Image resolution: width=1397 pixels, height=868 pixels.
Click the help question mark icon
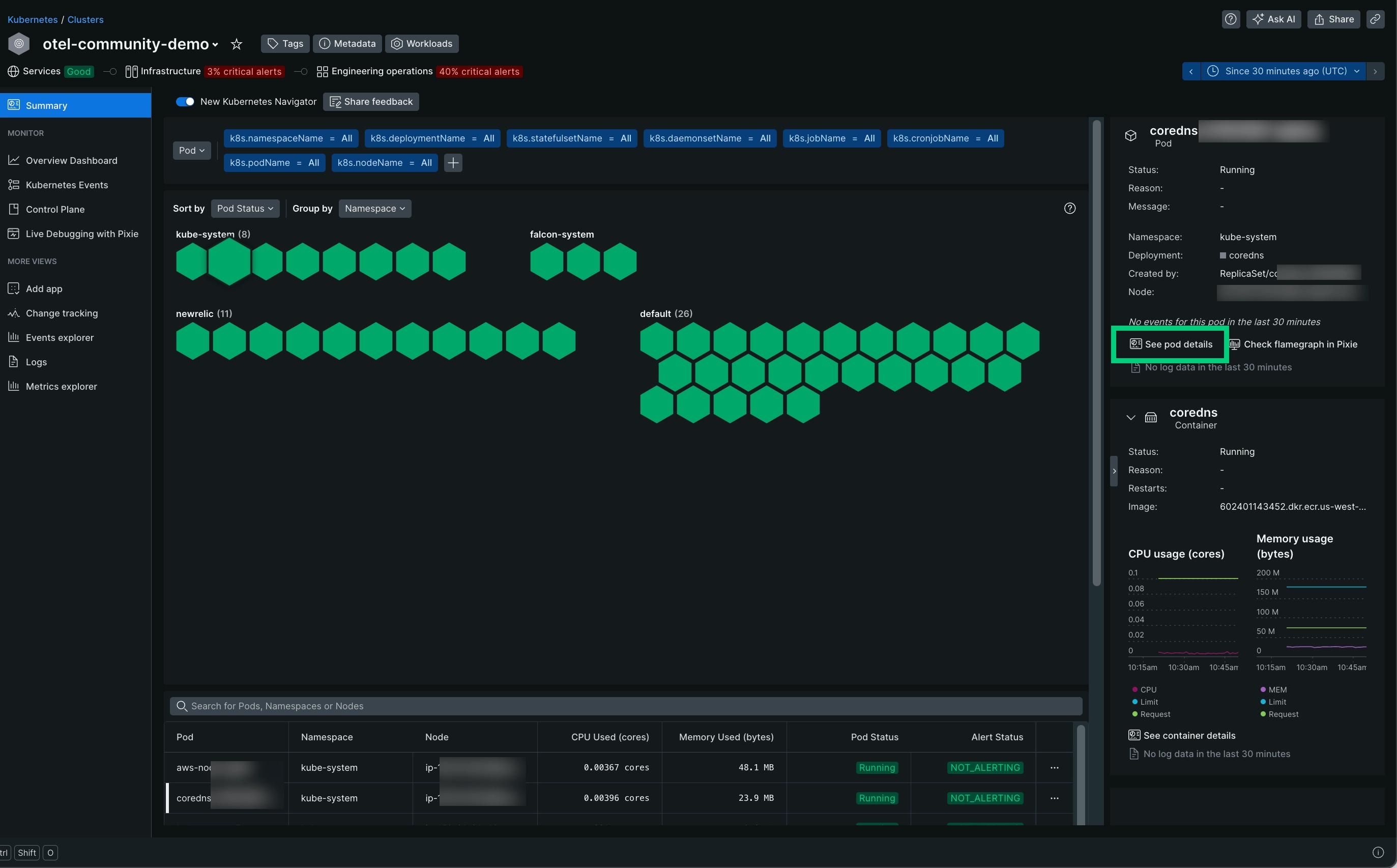1231,19
